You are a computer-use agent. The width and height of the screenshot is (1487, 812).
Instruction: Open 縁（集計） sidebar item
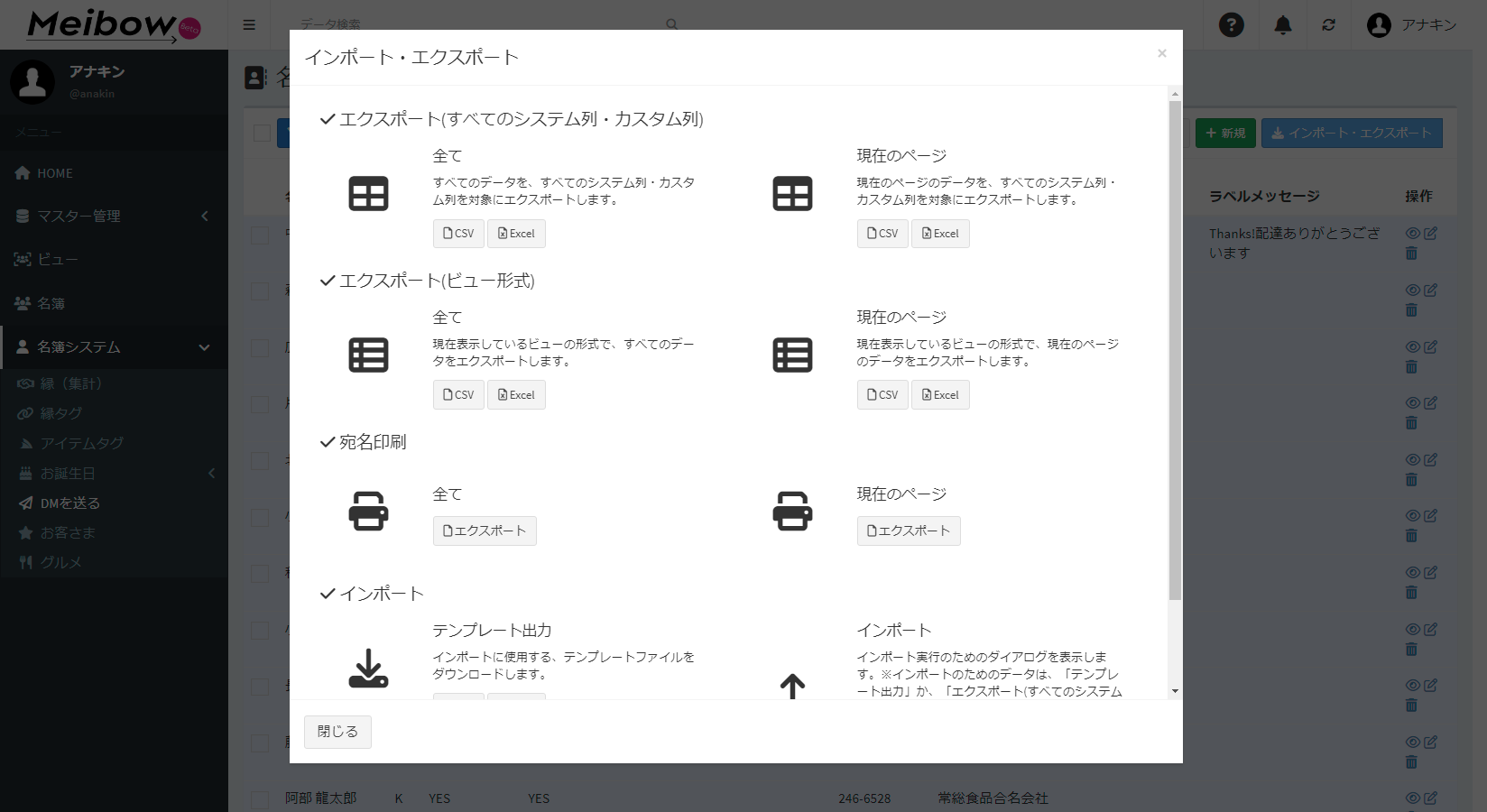[x=114, y=383]
